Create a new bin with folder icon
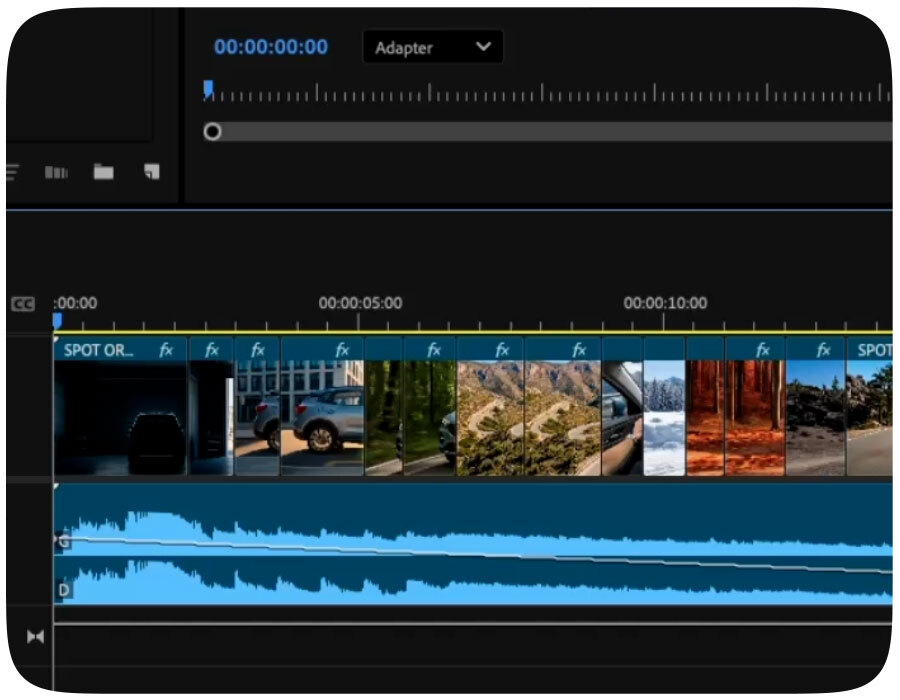This screenshot has height=700, width=900. point(103,172)
